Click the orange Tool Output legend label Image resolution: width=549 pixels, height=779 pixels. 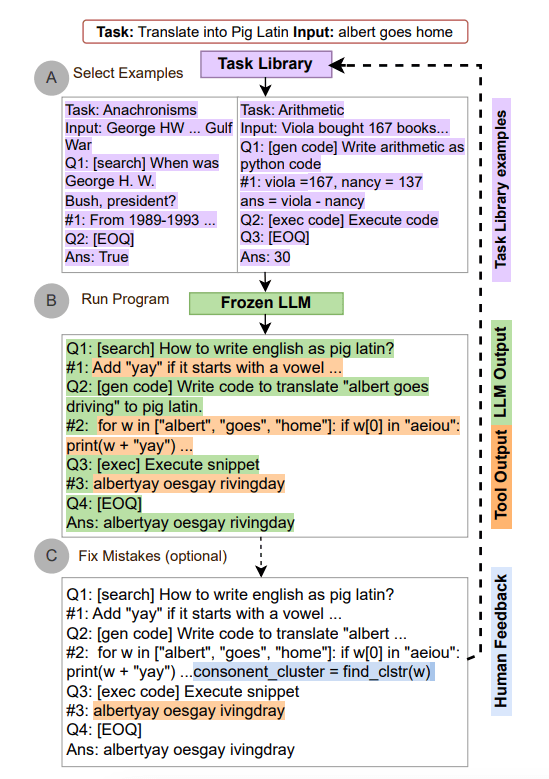[501, 476]
